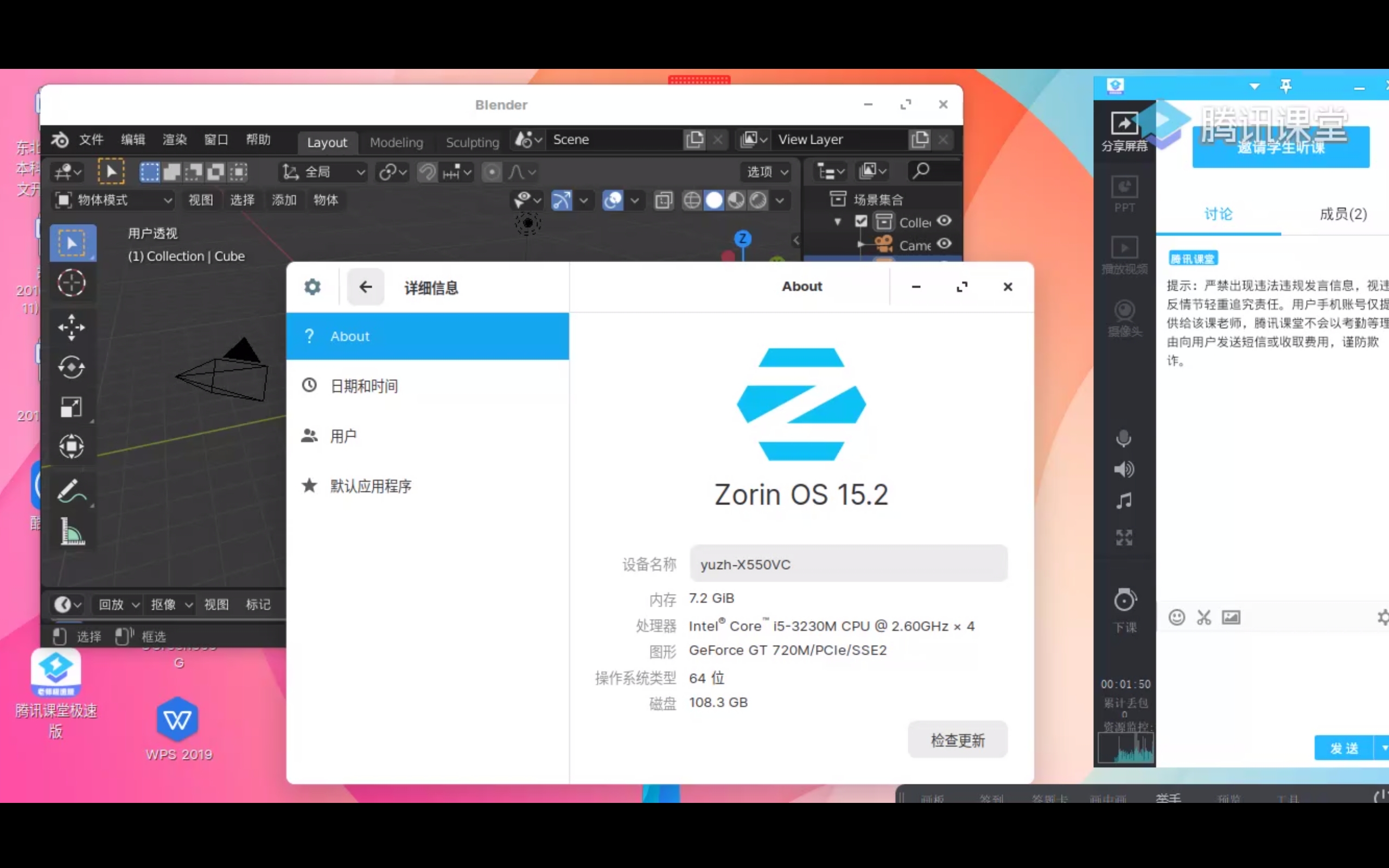
Task: Click 分享屏幕 share screen icon
Action: tap(1124, 131)
